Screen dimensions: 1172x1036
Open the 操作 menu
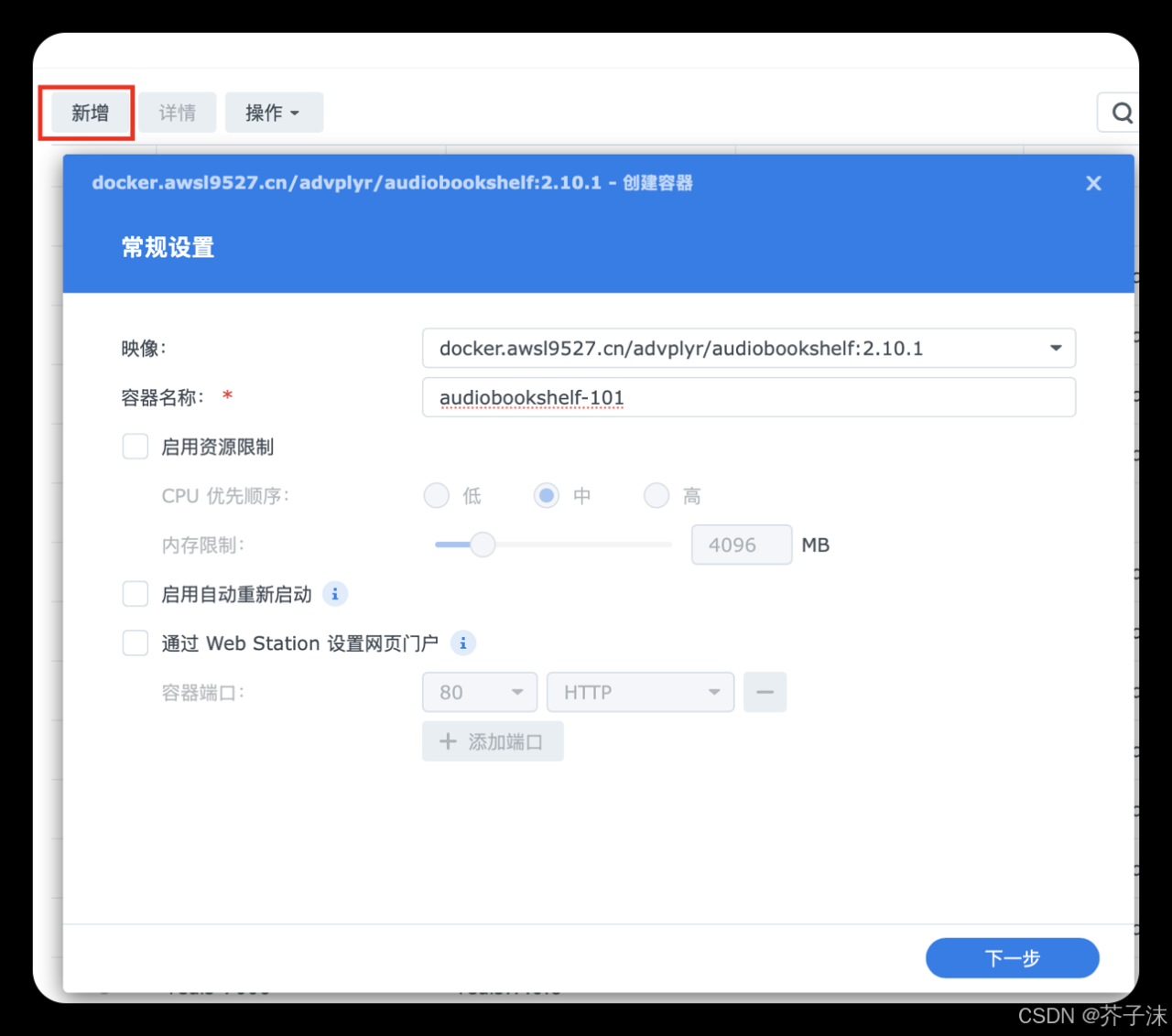274,112
